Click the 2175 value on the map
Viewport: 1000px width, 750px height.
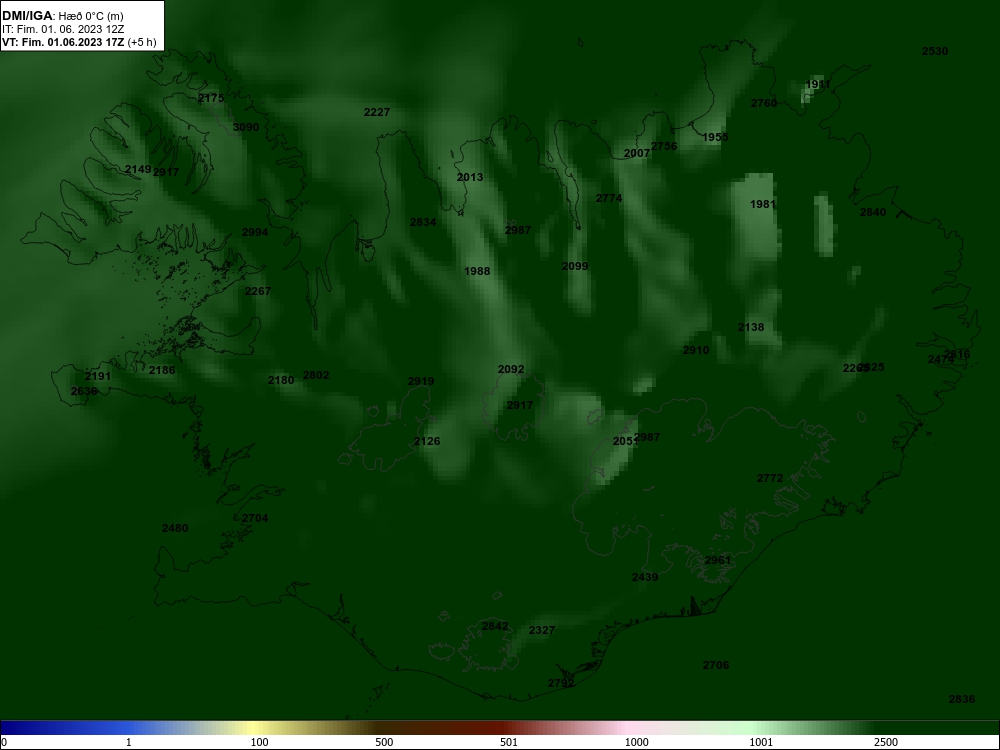211,98
